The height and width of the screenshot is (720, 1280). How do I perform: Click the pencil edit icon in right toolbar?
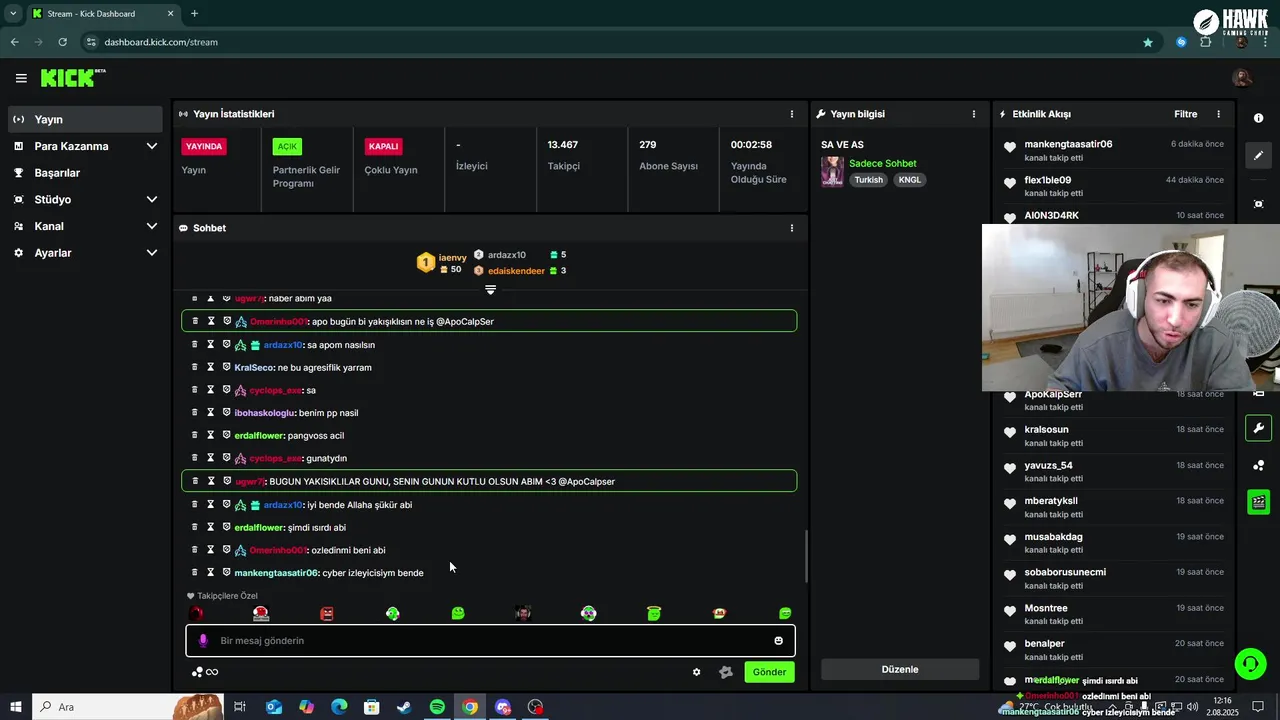[1258, 155]
